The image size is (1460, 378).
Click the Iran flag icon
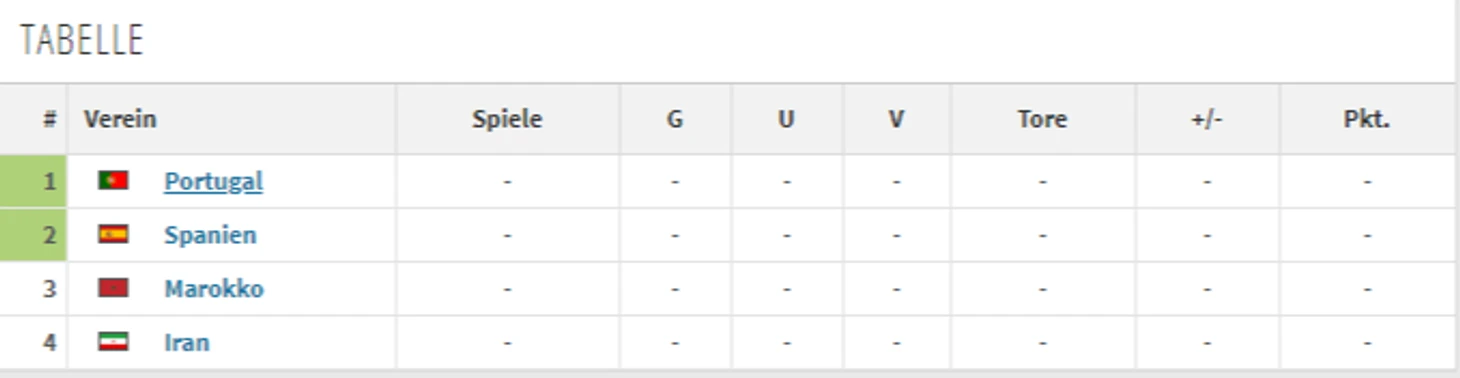coord(113,343)
